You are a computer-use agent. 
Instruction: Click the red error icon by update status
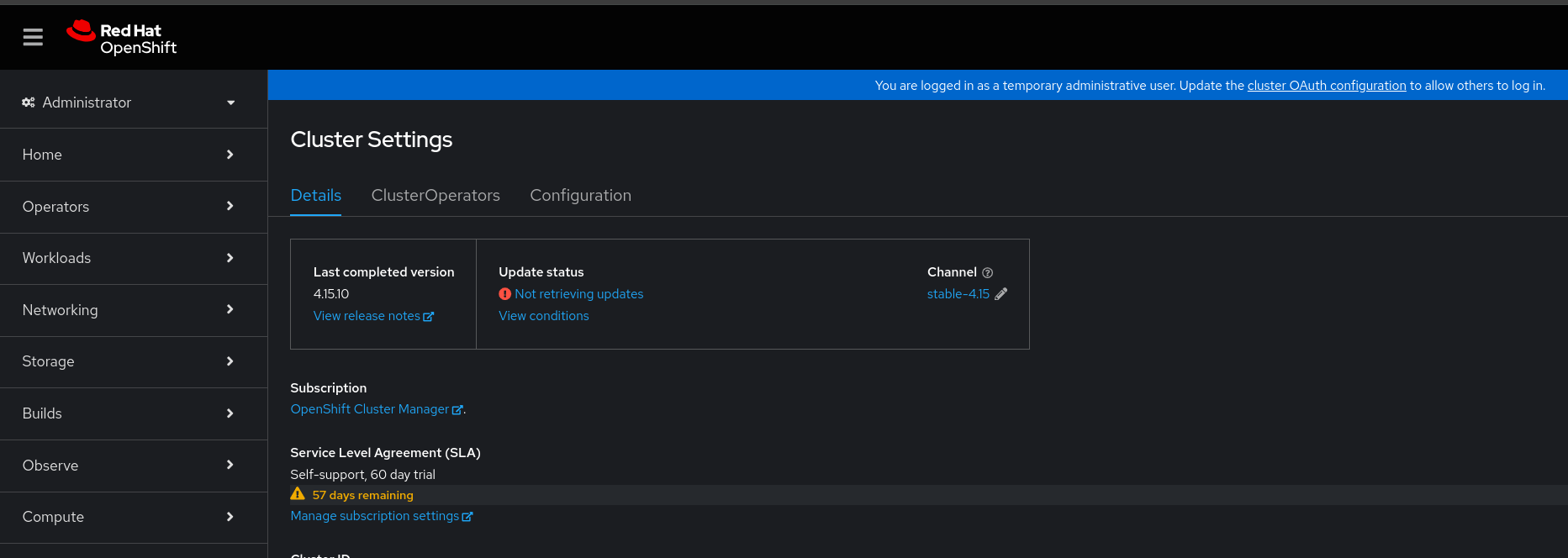[504, 294]
